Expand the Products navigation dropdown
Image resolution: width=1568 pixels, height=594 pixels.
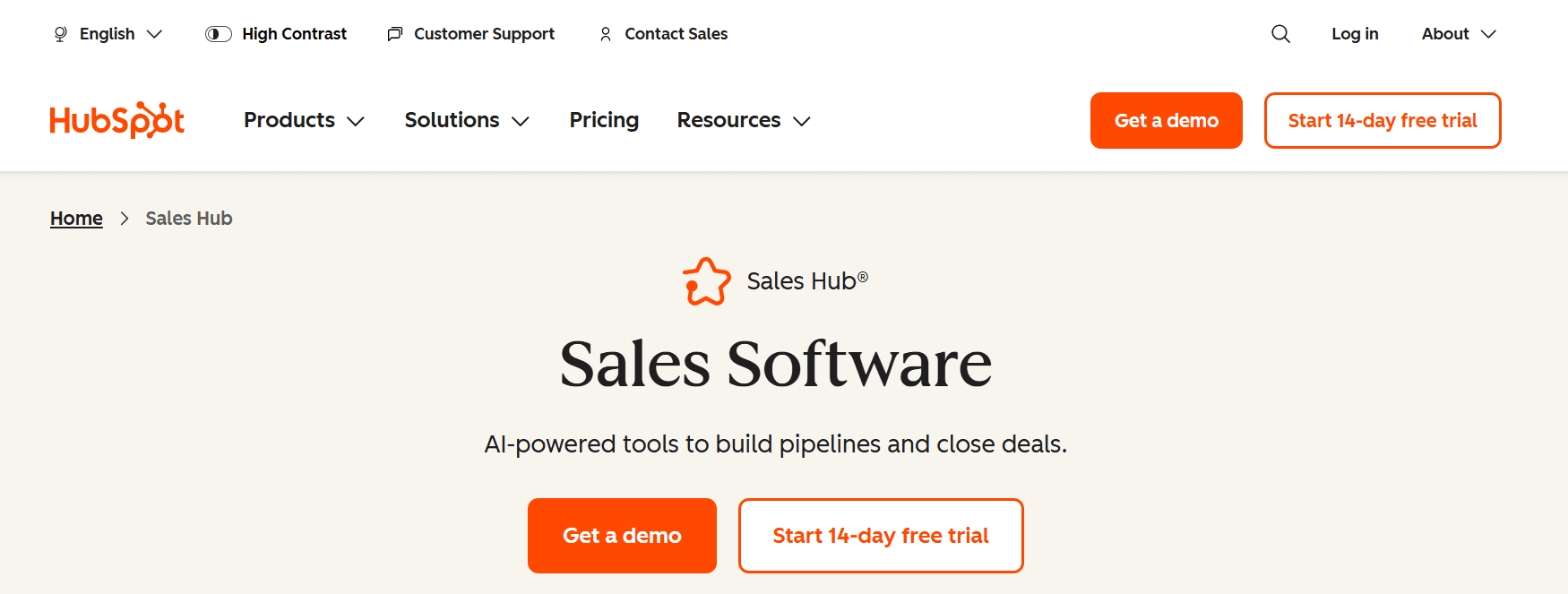[x=304, y=120]
